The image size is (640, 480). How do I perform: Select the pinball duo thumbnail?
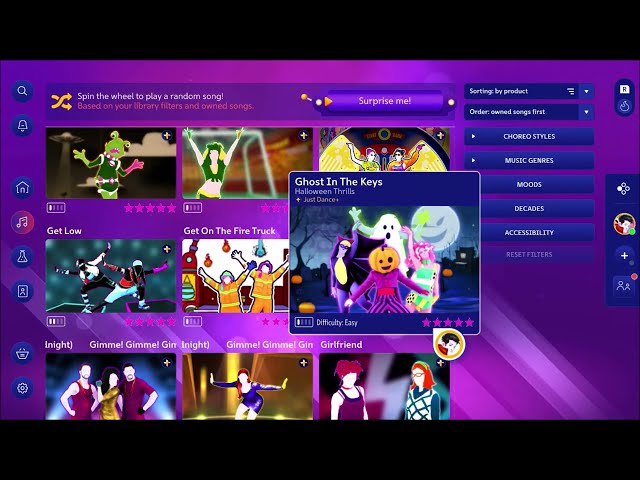coord(384,149)
